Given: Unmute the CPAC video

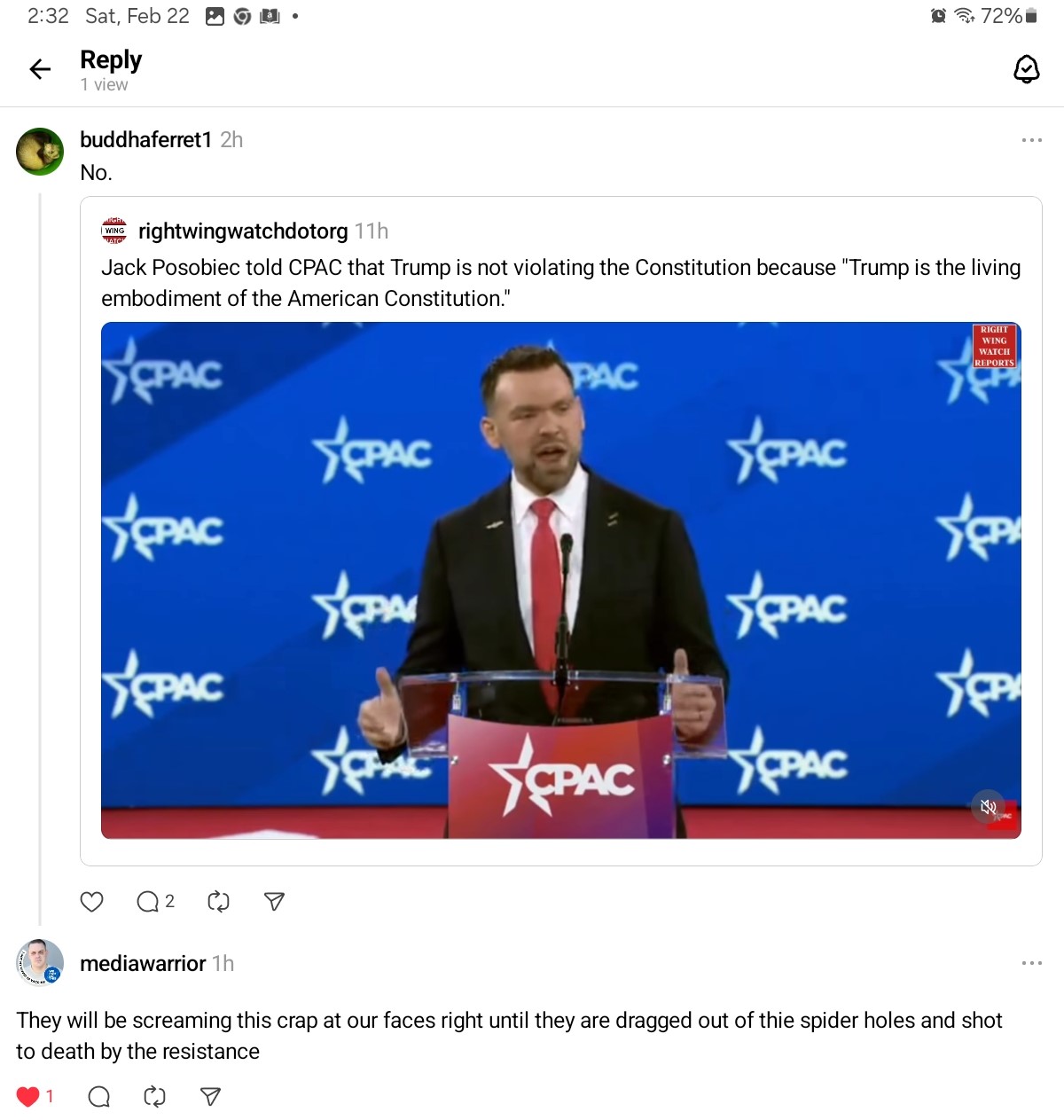Looking at the screenshot, I should [x=989, y=807].
